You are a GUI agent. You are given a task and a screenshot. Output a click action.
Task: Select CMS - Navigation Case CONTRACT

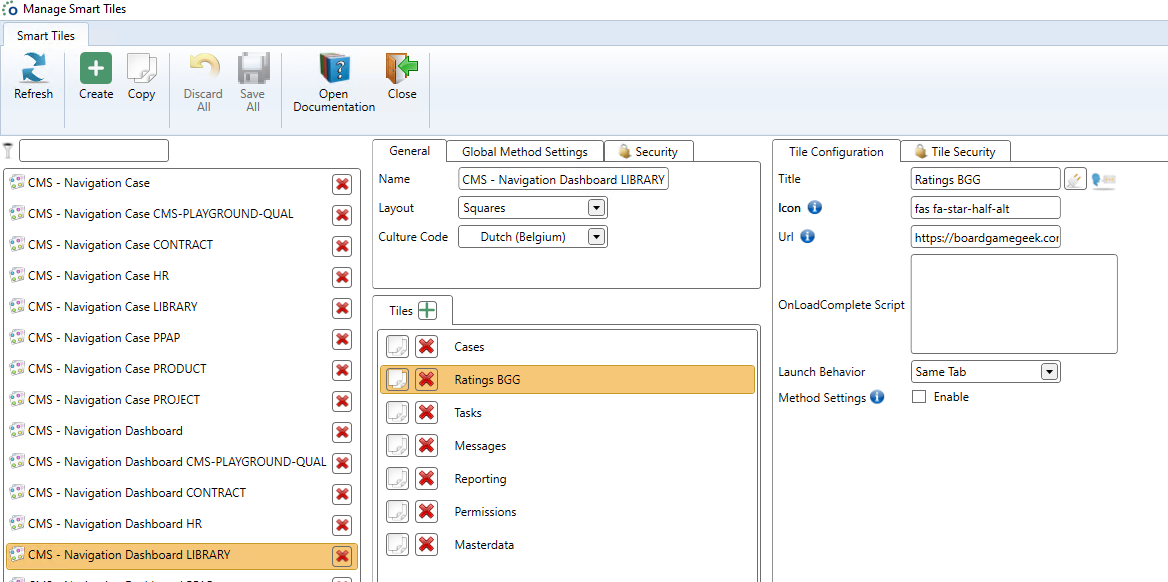click(121, 244)
